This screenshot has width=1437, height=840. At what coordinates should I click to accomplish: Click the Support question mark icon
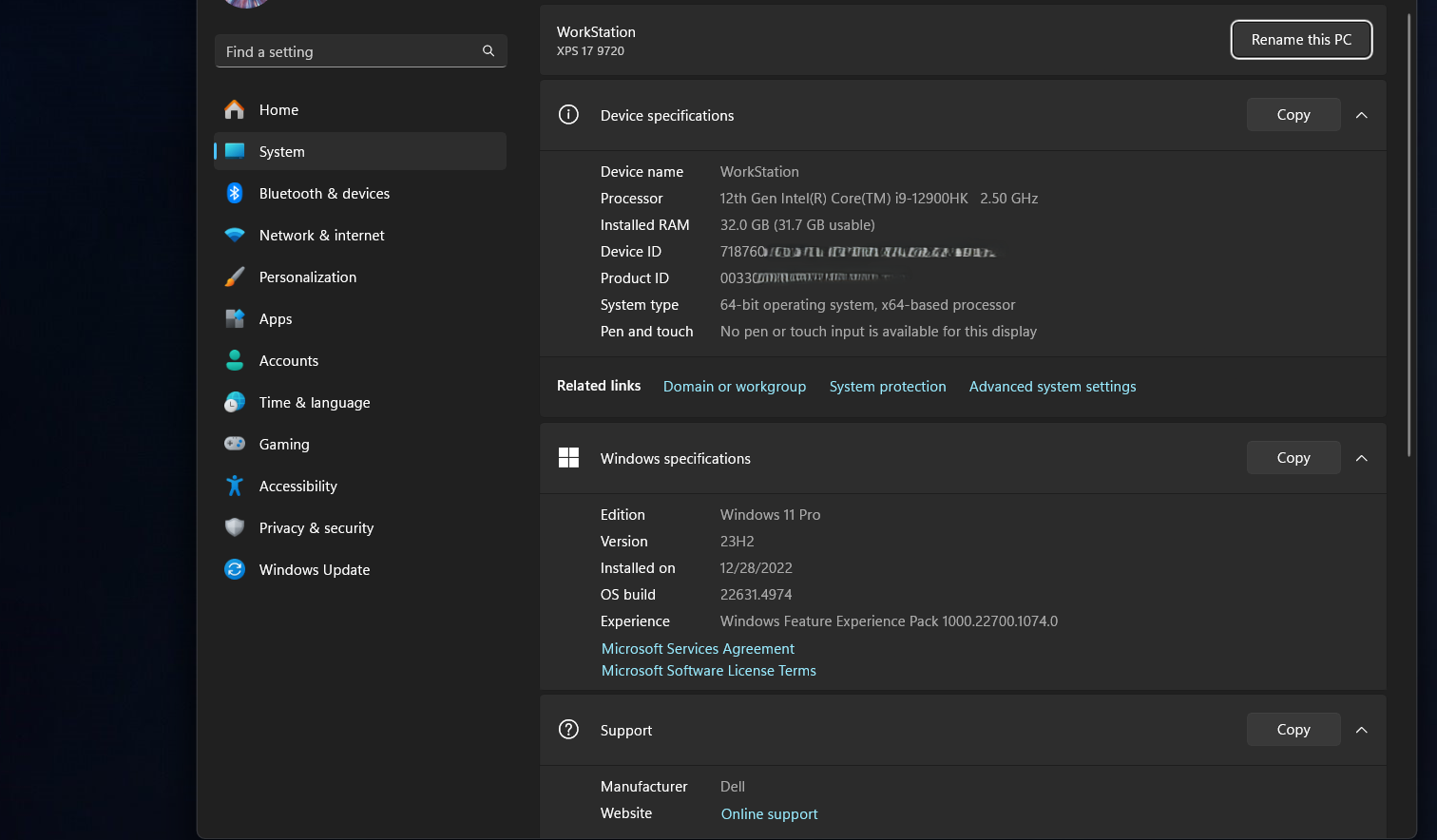point(568,730)
